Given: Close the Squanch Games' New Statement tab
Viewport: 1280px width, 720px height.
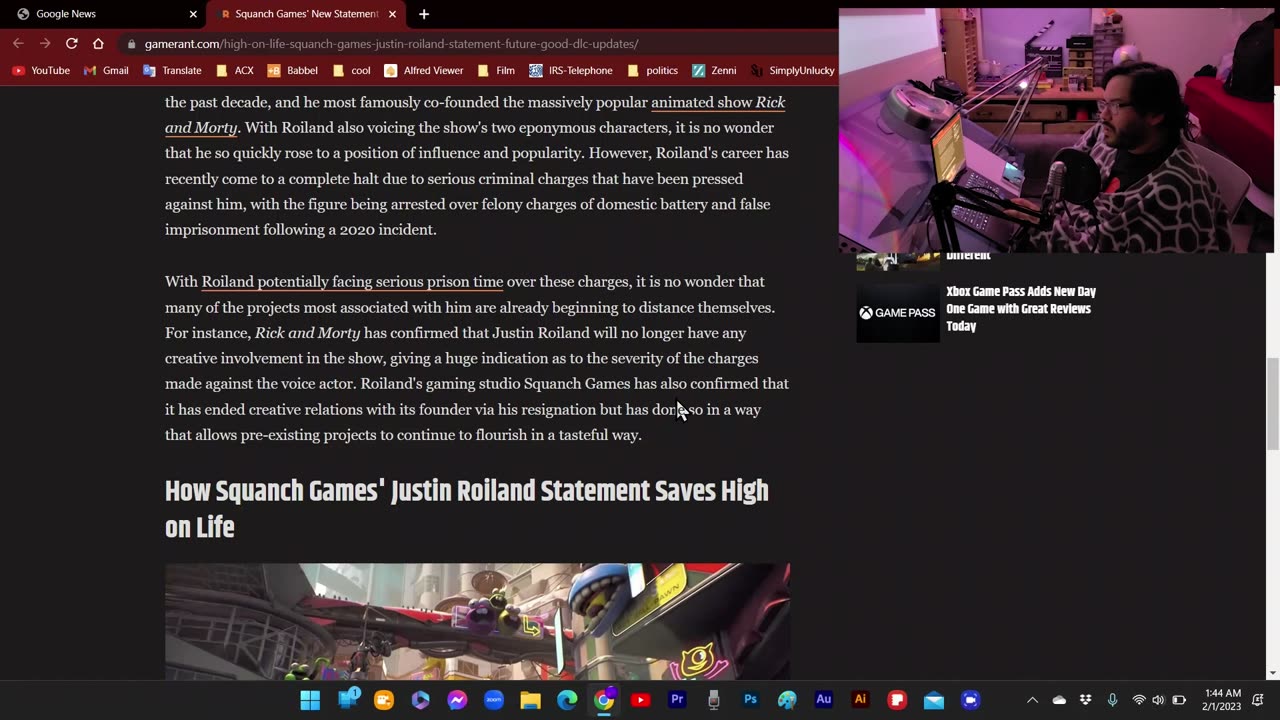Looking at the screenshot, I should pos(392,14).
